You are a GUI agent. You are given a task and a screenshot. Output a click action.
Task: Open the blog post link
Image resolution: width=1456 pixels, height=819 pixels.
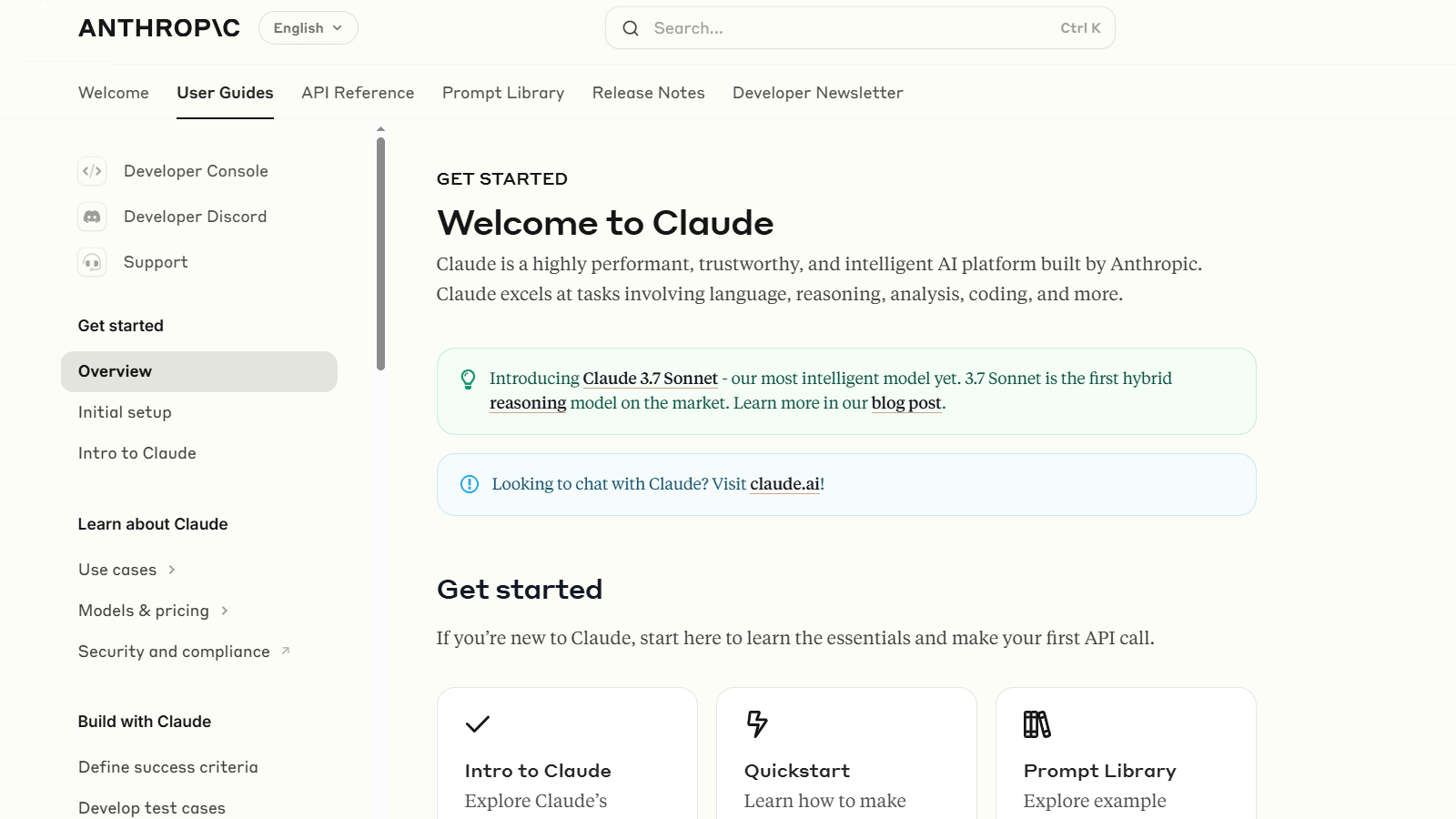(x=906, y=403)
